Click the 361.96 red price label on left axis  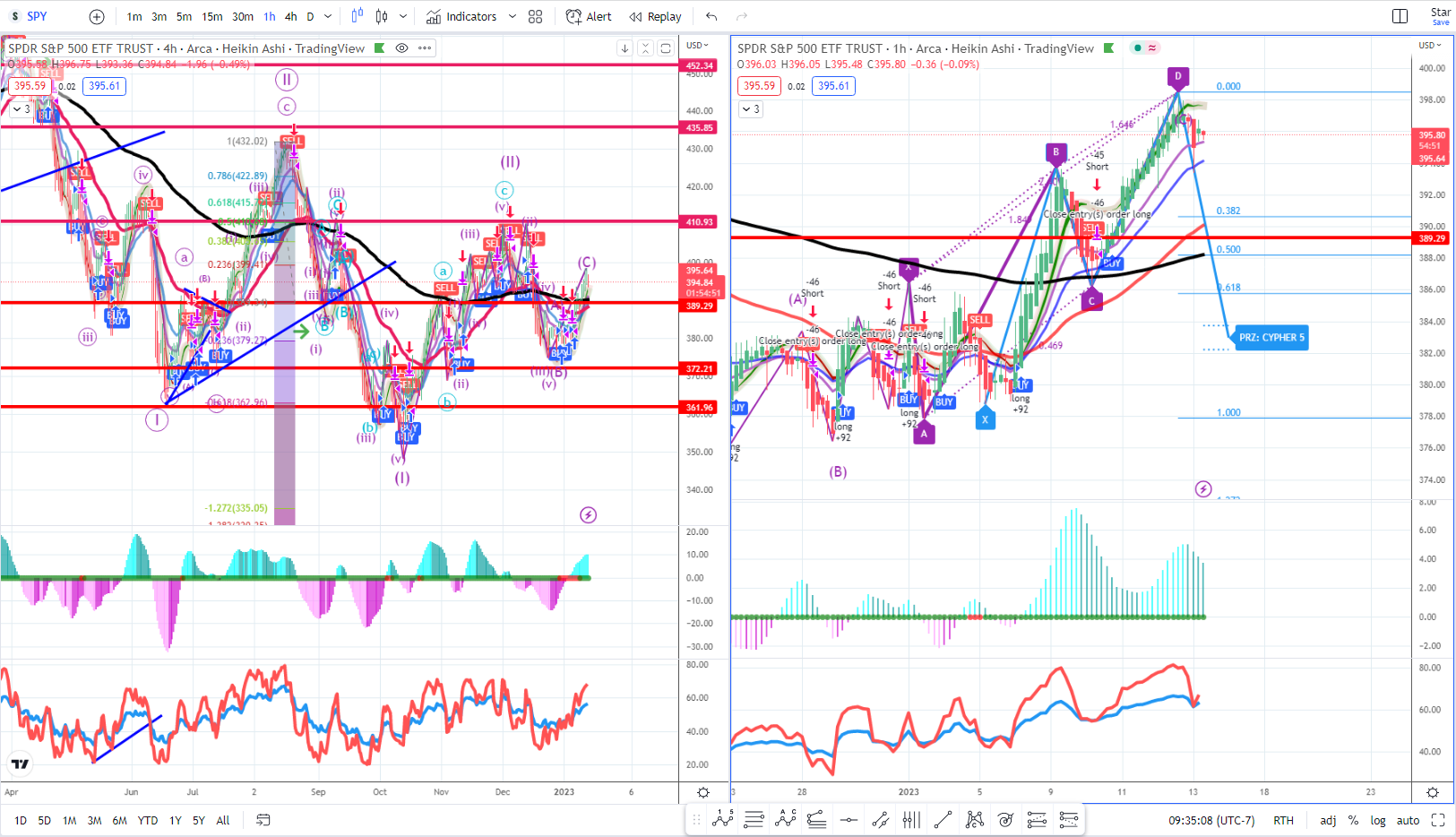click(699, 408)
